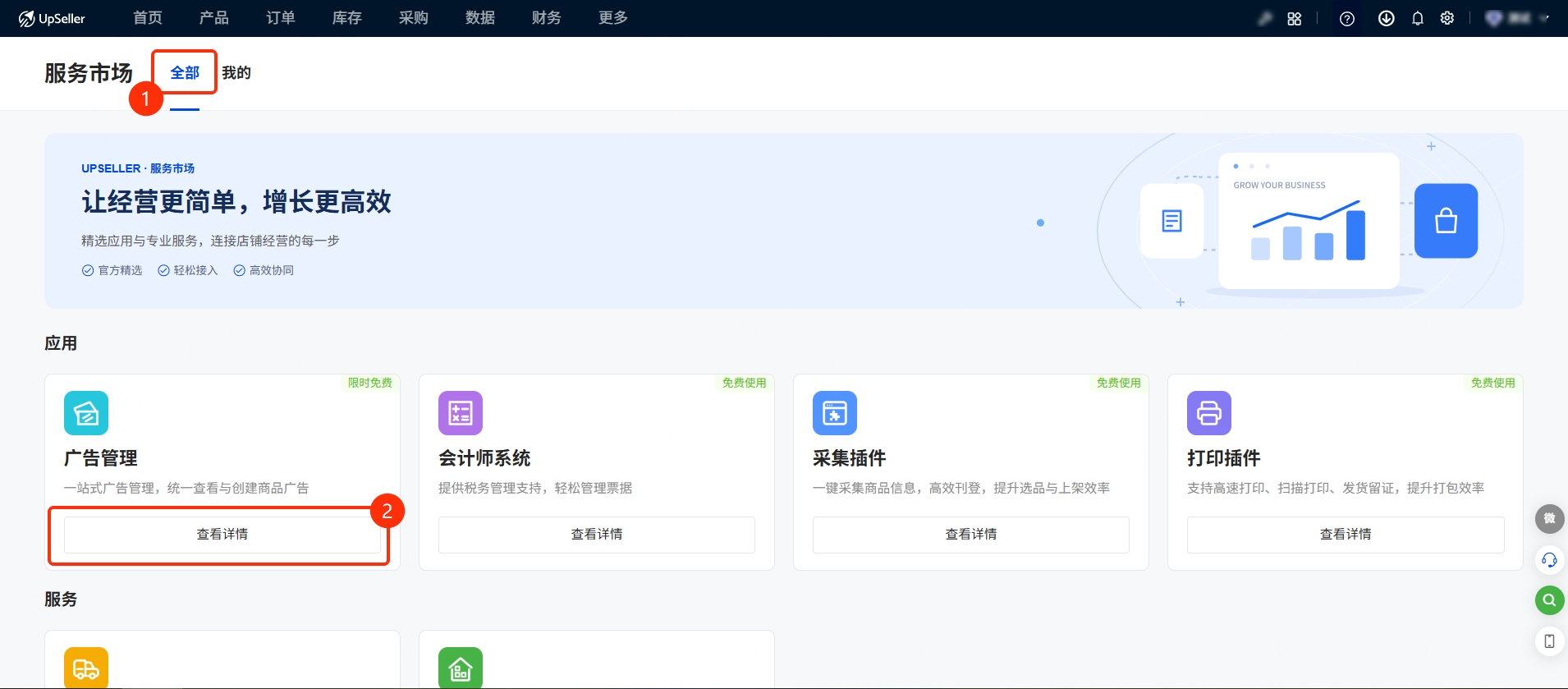
Task: Open the 首页 menu
Action: pyautogui.click(x=148, y=18)
